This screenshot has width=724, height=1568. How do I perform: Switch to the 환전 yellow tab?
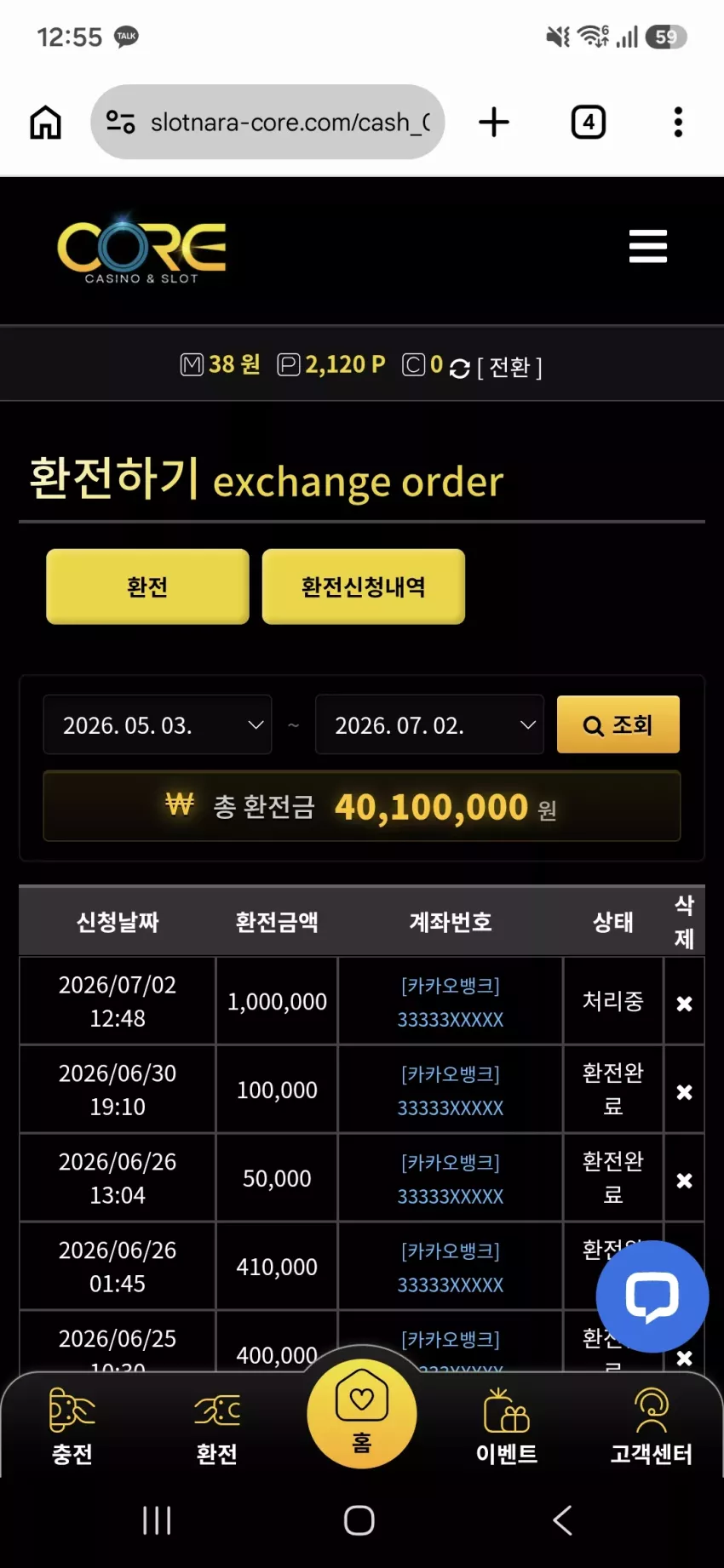[x=147, y=587]
